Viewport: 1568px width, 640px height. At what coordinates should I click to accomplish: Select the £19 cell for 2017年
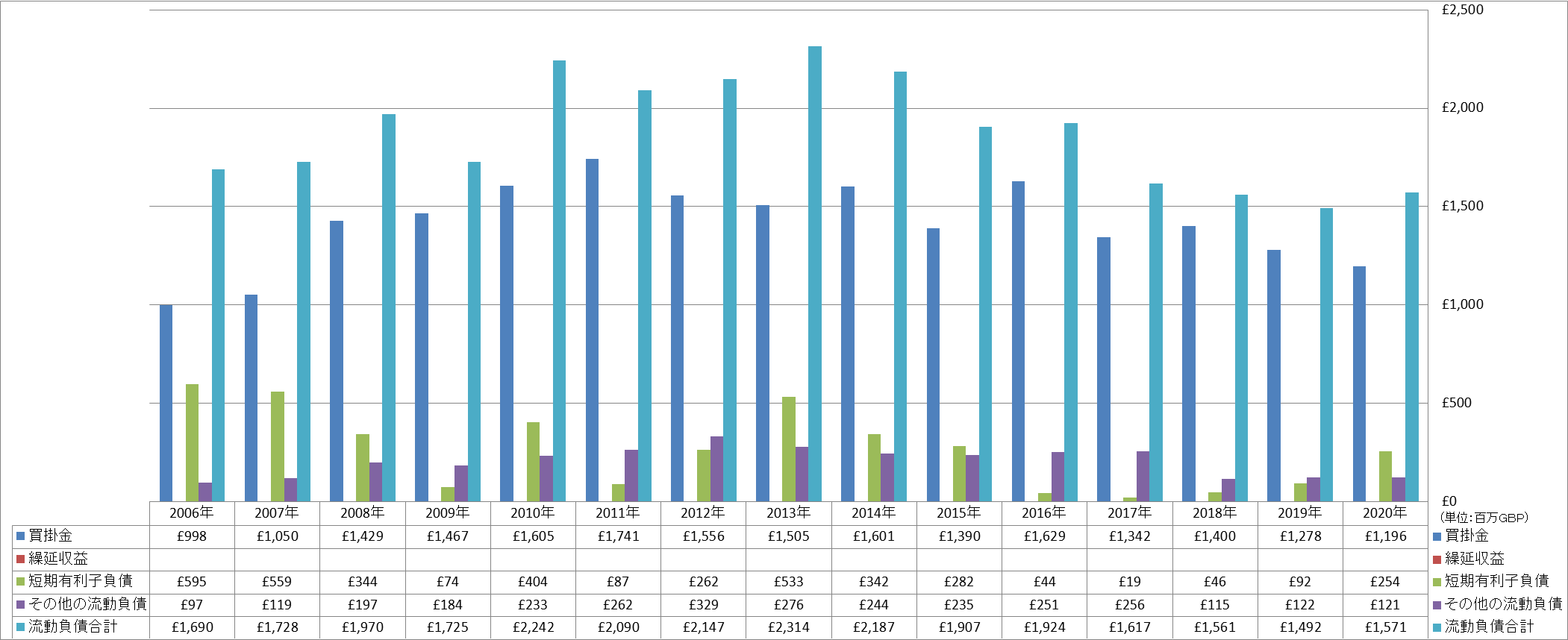(x=1130, y=582)
